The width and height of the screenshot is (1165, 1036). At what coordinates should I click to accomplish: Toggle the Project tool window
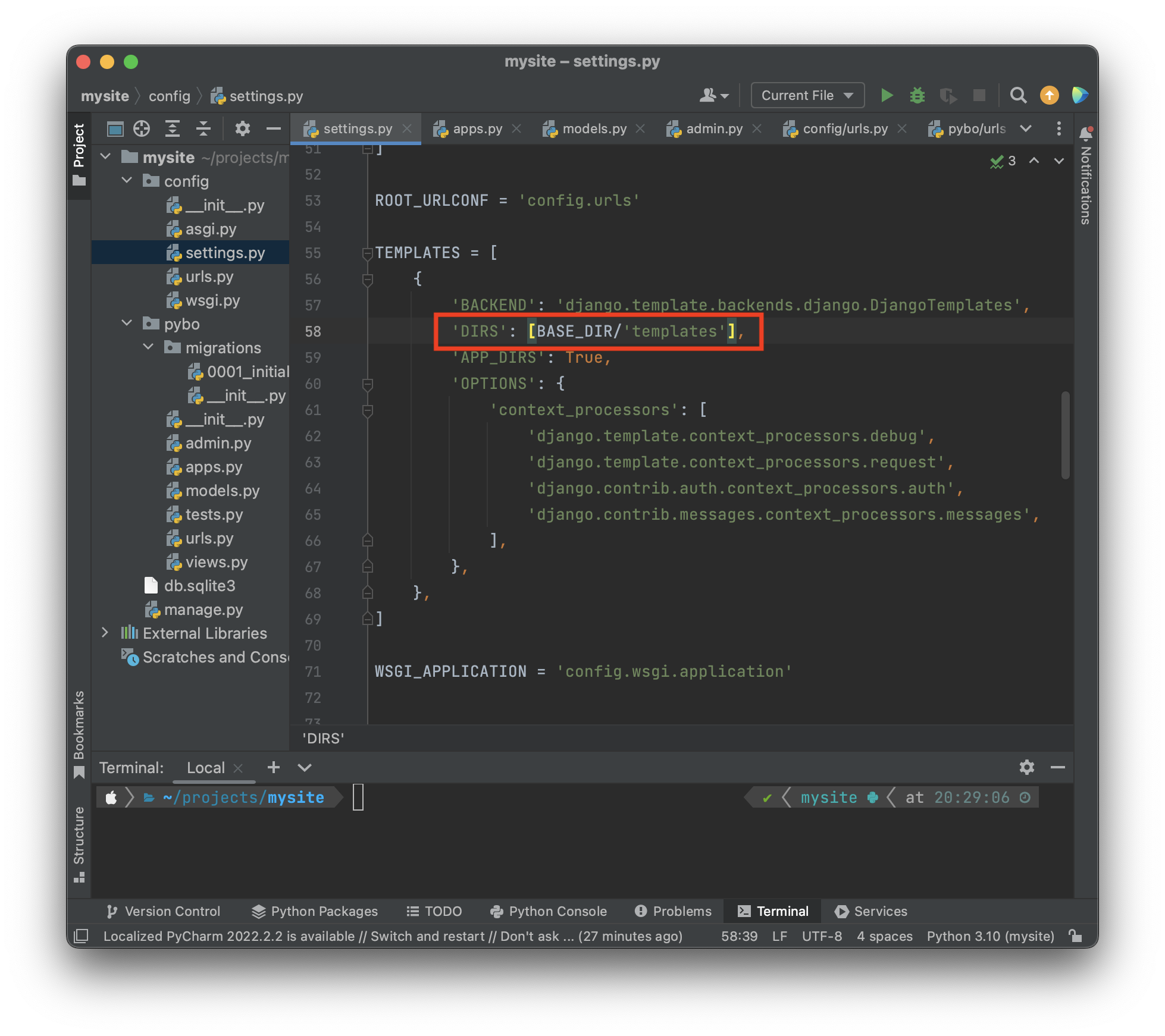[x=79, y=155]
